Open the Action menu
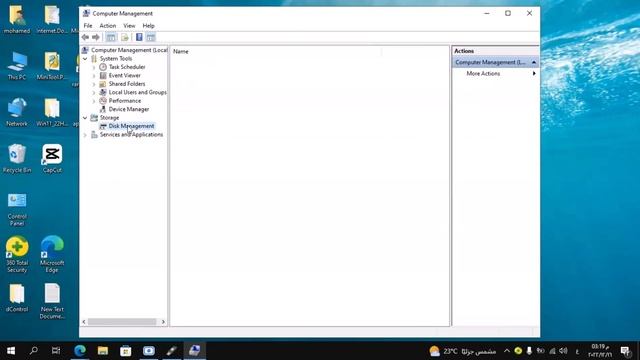The image size is (640, 360). point(108,26)
